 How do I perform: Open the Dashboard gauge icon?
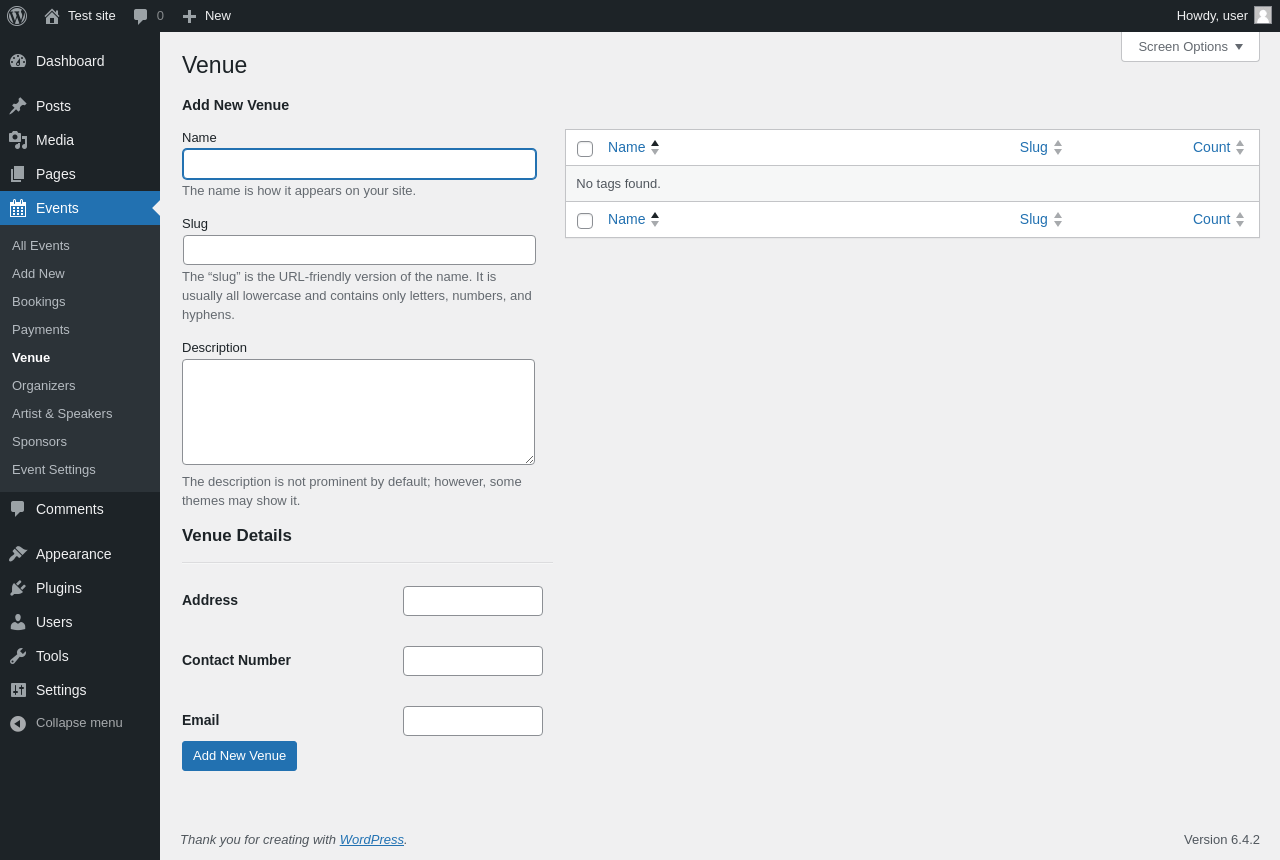tap(18, 61)
